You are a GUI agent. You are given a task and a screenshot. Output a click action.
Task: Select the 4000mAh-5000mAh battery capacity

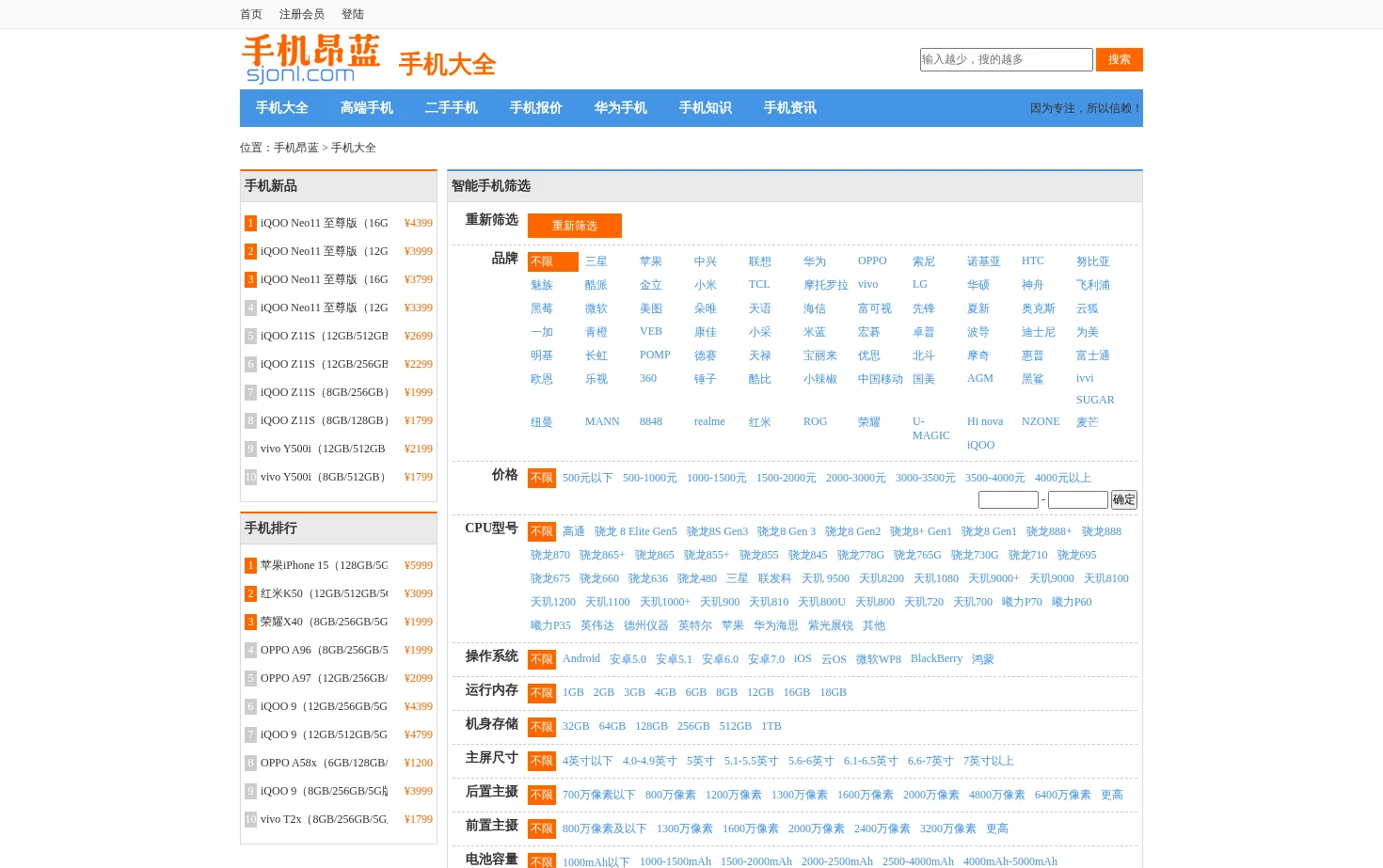[x=1010, y=861]
